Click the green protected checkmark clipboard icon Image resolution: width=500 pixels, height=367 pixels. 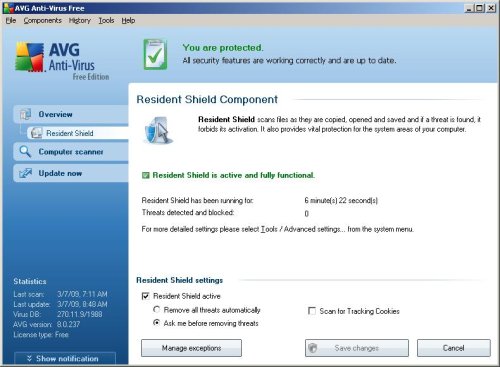point(155,54)
